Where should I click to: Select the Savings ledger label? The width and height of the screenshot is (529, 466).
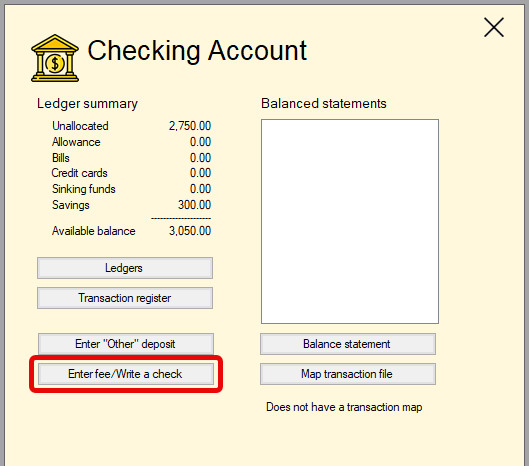click(71, 205)
